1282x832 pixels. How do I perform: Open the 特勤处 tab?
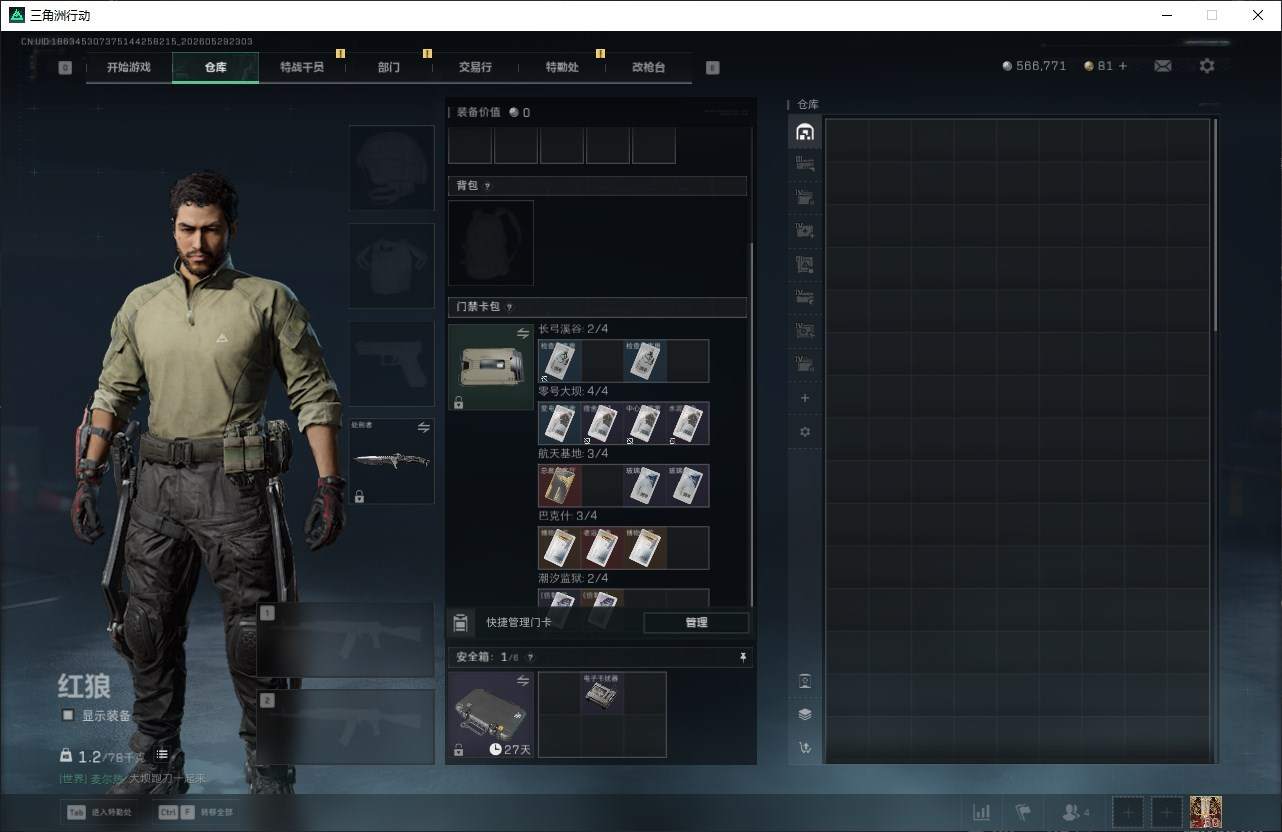pos(562,67)
